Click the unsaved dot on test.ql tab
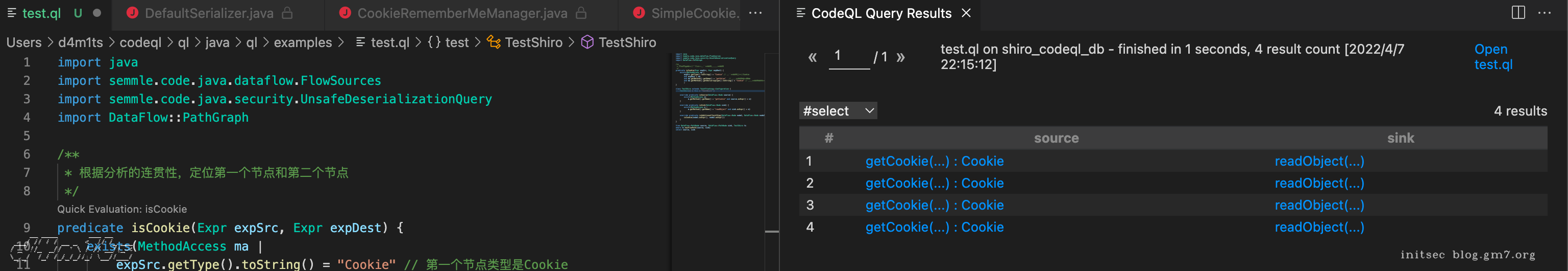The image size is (1568, 271). [x=97, y=13]
